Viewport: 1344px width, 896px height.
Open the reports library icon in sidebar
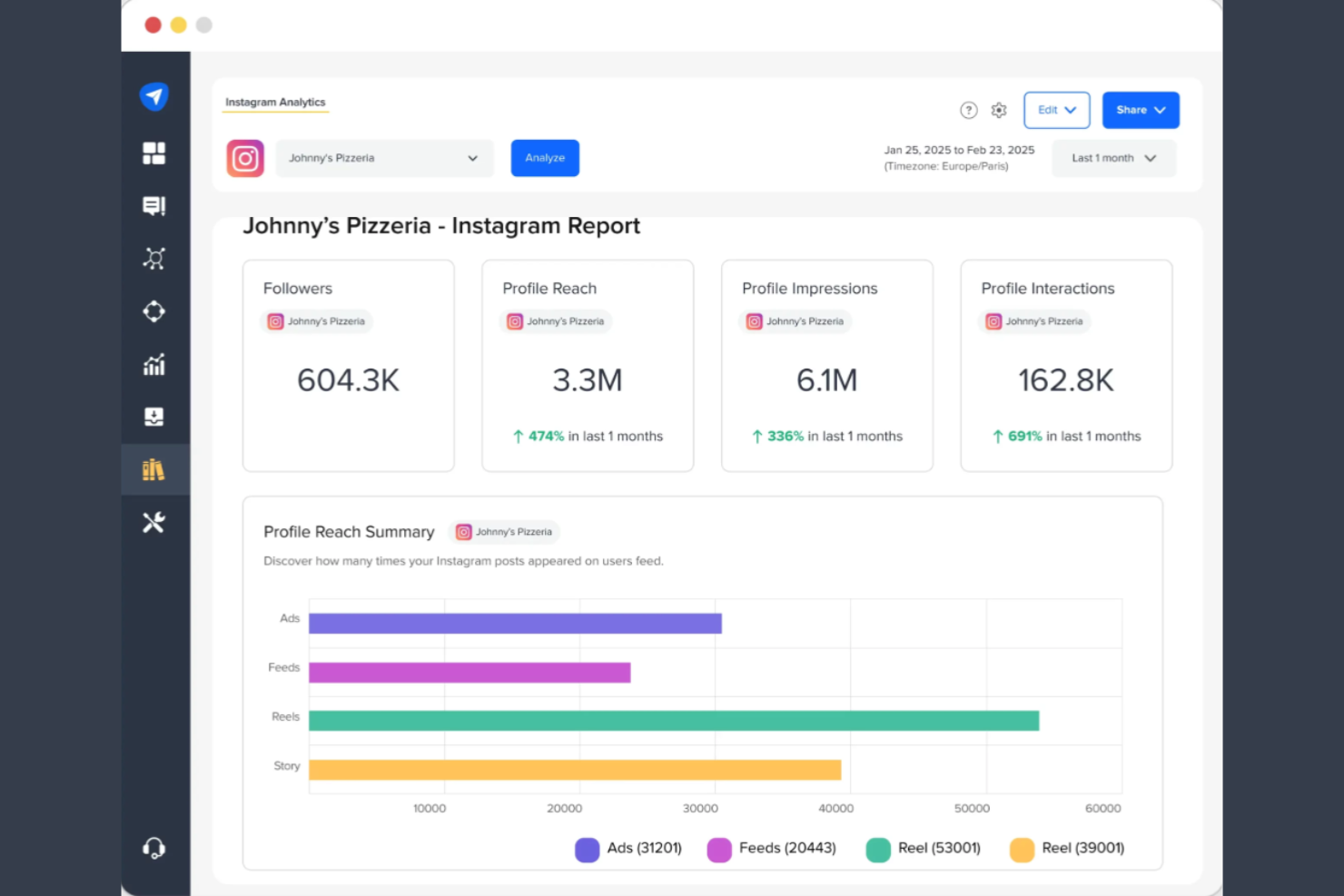tap(154, 469)
